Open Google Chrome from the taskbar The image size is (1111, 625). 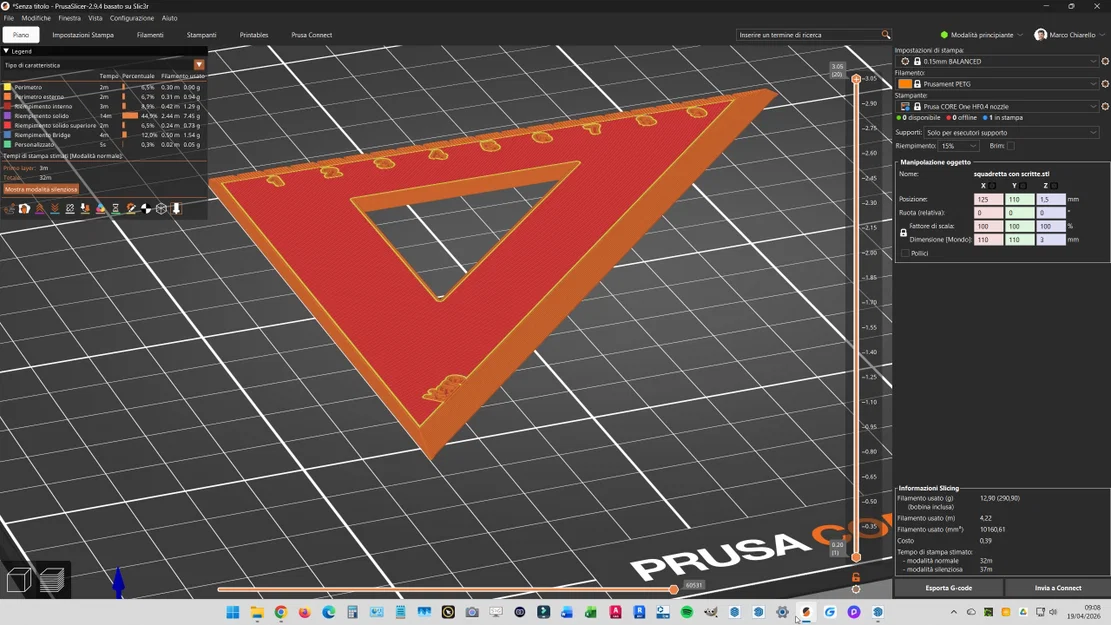point(281,612)
